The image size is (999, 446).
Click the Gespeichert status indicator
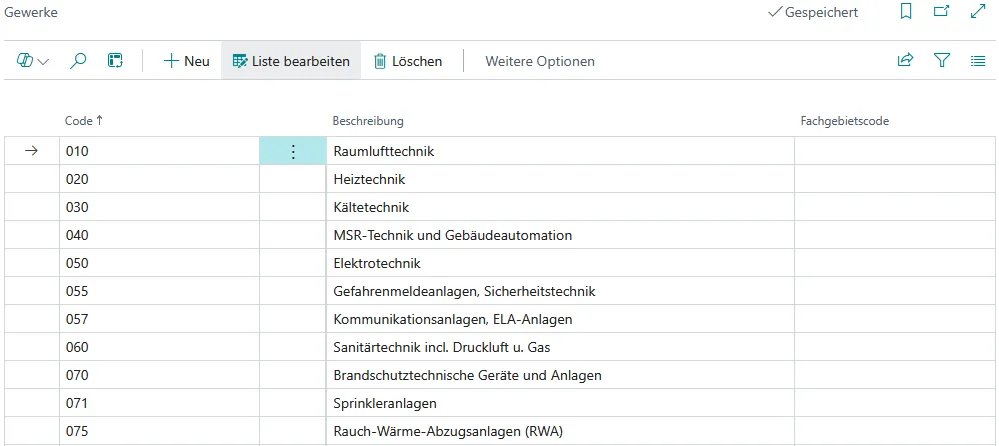click(x=814, y=12)
